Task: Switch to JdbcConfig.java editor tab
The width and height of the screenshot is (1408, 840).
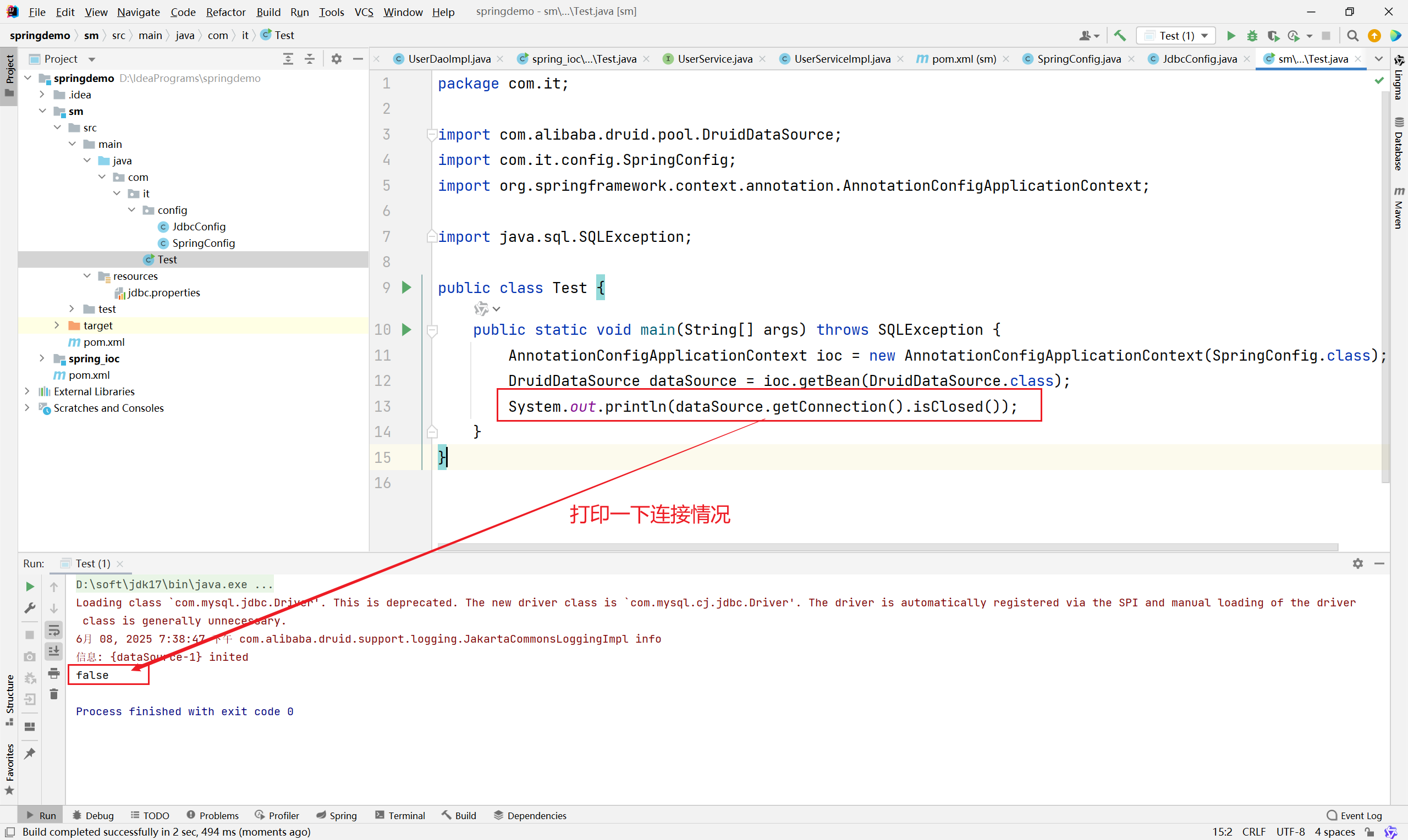Action: click(1198, 59)
